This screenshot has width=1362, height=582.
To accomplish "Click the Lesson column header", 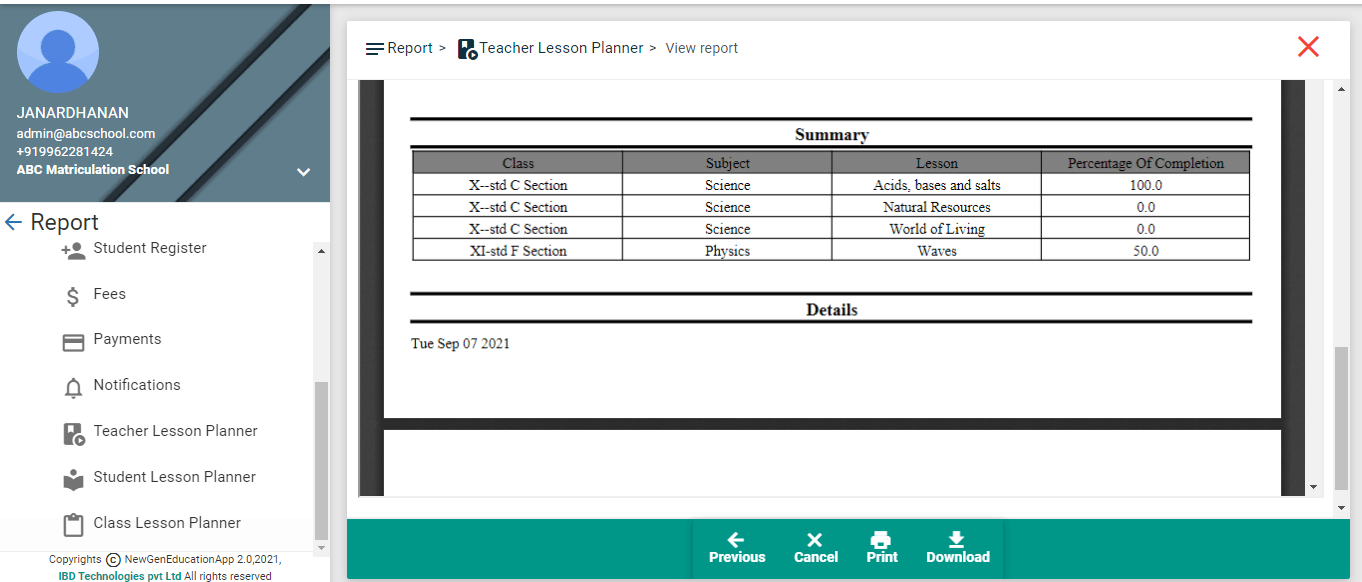I will [x=937, y=163].
